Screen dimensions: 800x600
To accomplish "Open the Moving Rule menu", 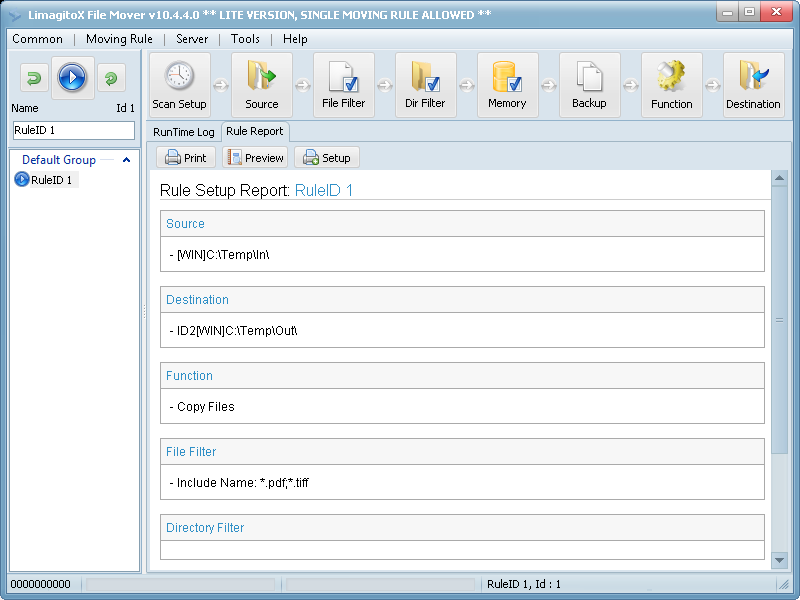I will [119, 39].
